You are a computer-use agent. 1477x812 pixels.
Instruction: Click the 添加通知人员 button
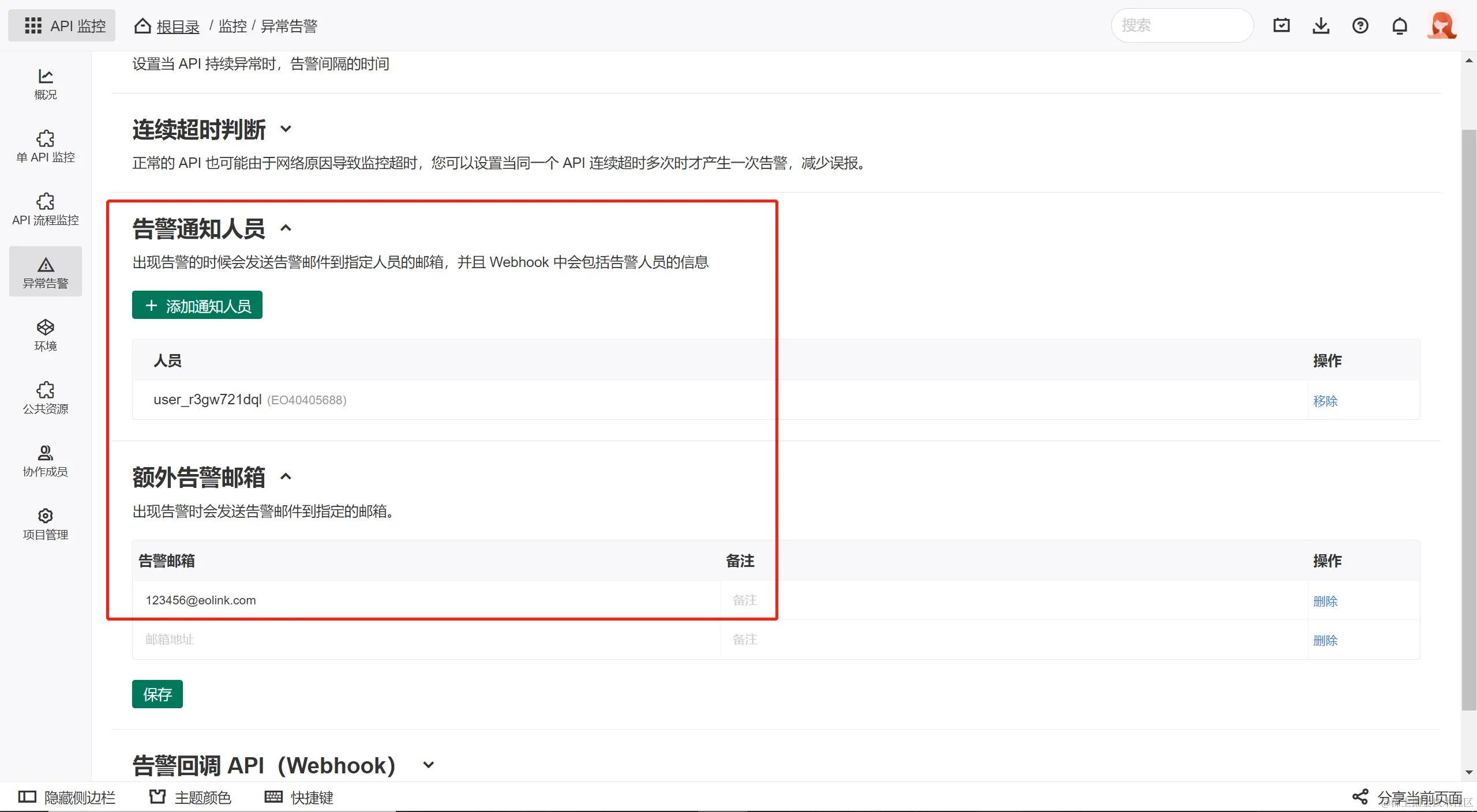click(x=197, y=305)
